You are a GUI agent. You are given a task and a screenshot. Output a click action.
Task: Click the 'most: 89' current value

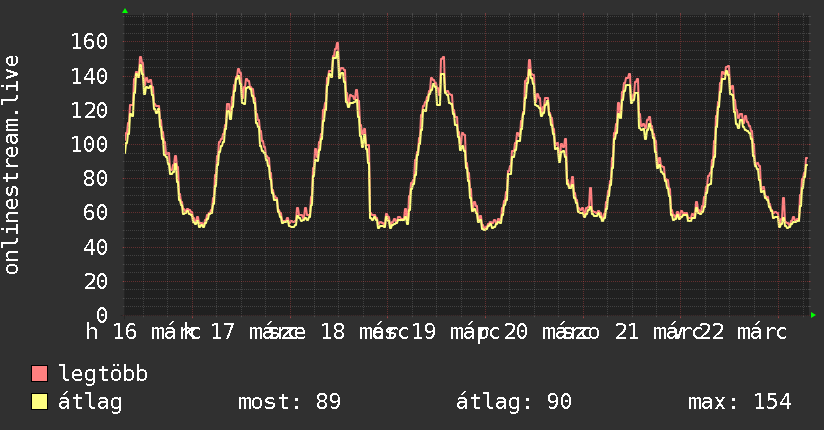(289, 402)
